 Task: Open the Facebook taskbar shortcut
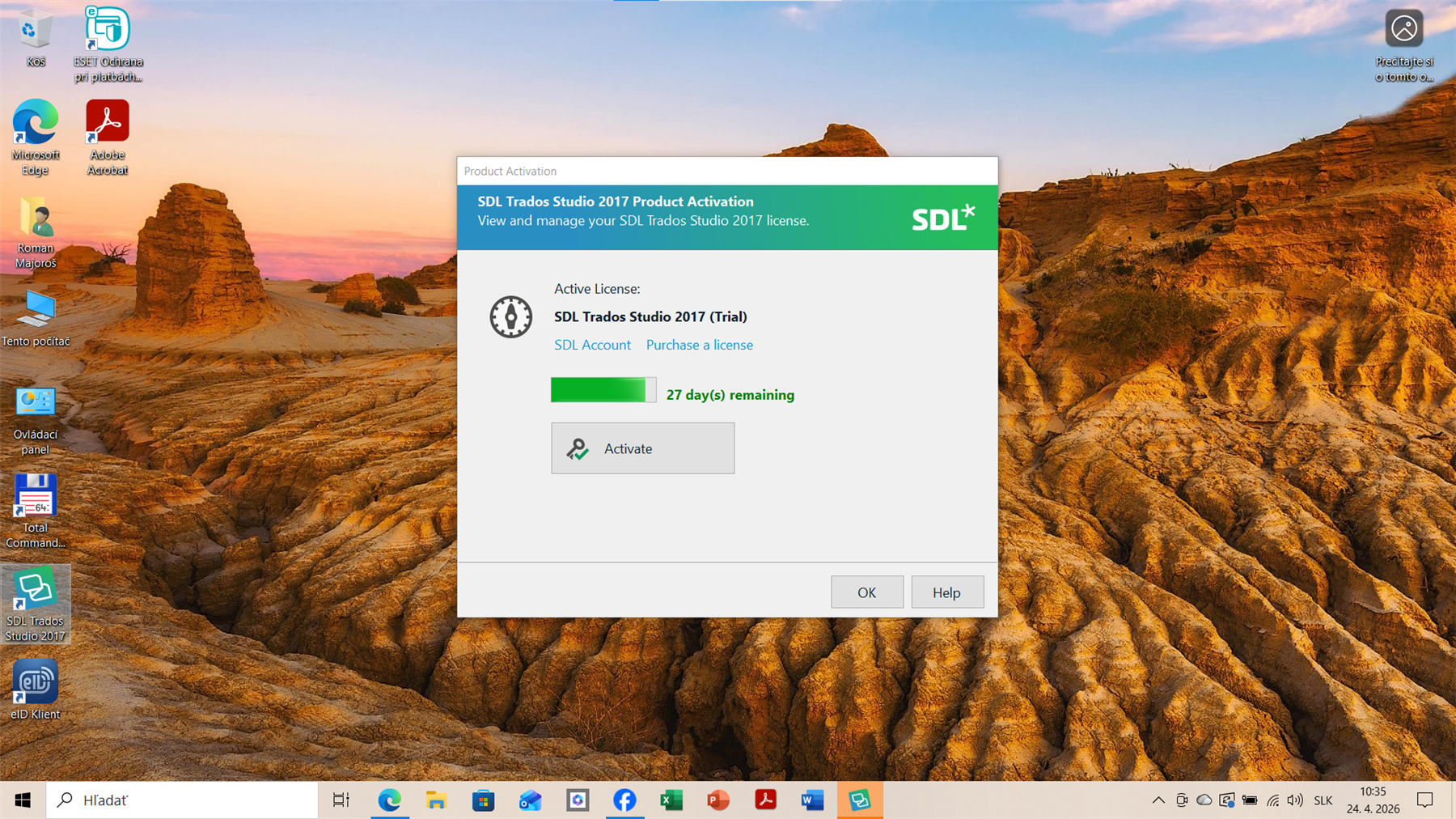[x=624, y=800]
